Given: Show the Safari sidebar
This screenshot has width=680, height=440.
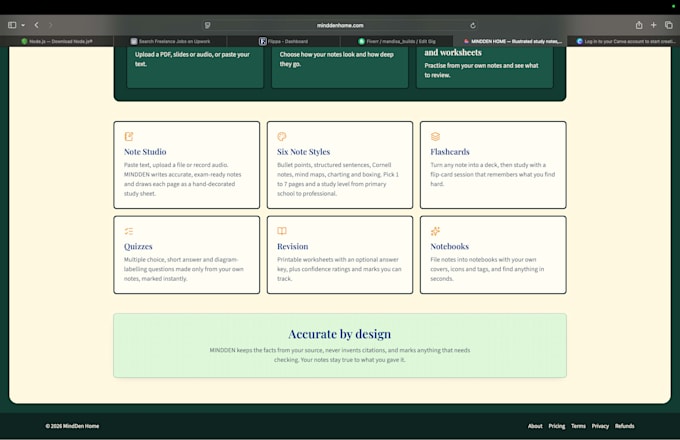Looking at the screenshot, I should pos(12,25).
